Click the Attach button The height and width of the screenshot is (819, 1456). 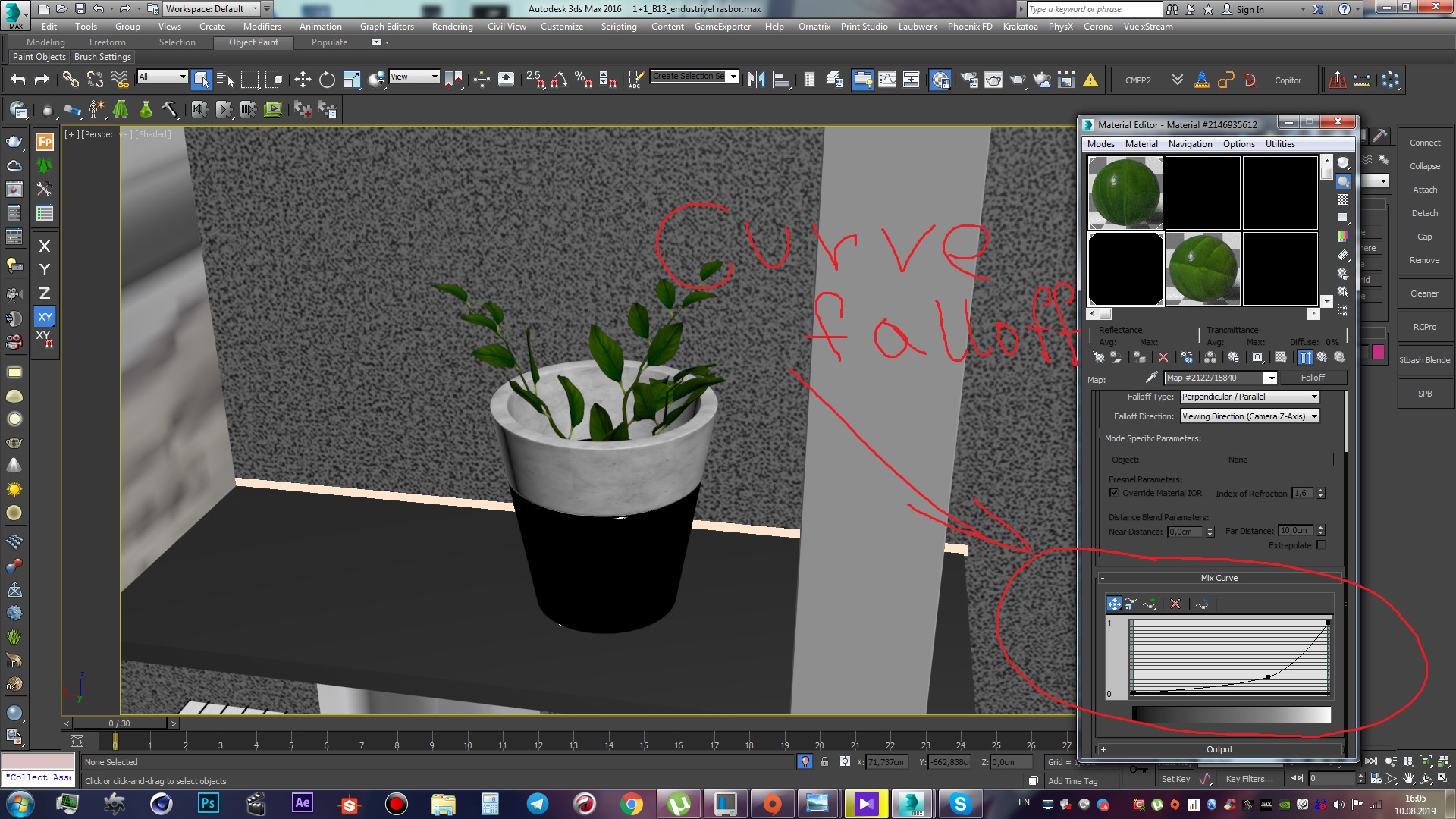(x=1424, y=190)
